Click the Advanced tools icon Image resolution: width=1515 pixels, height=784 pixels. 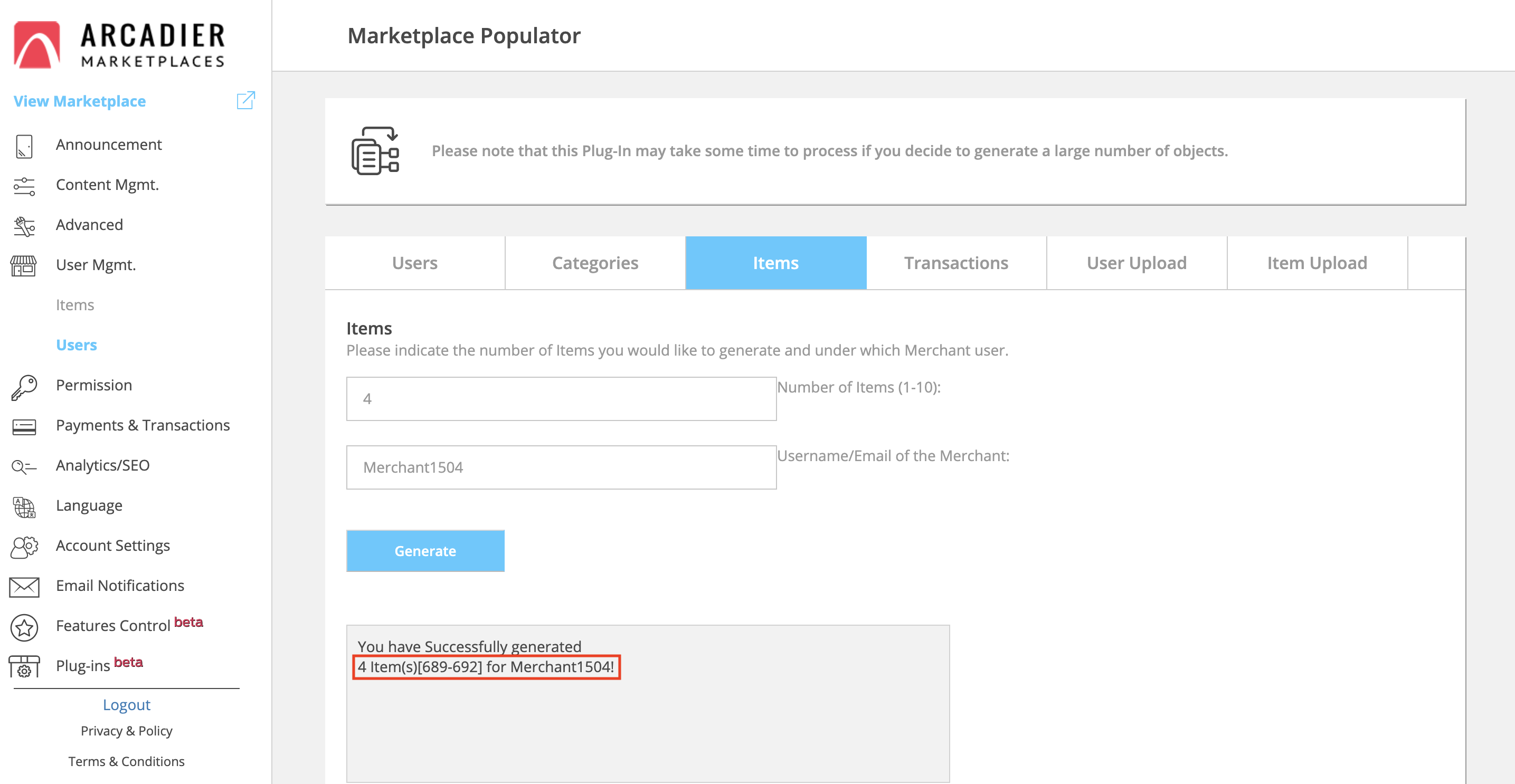[24, 226]
